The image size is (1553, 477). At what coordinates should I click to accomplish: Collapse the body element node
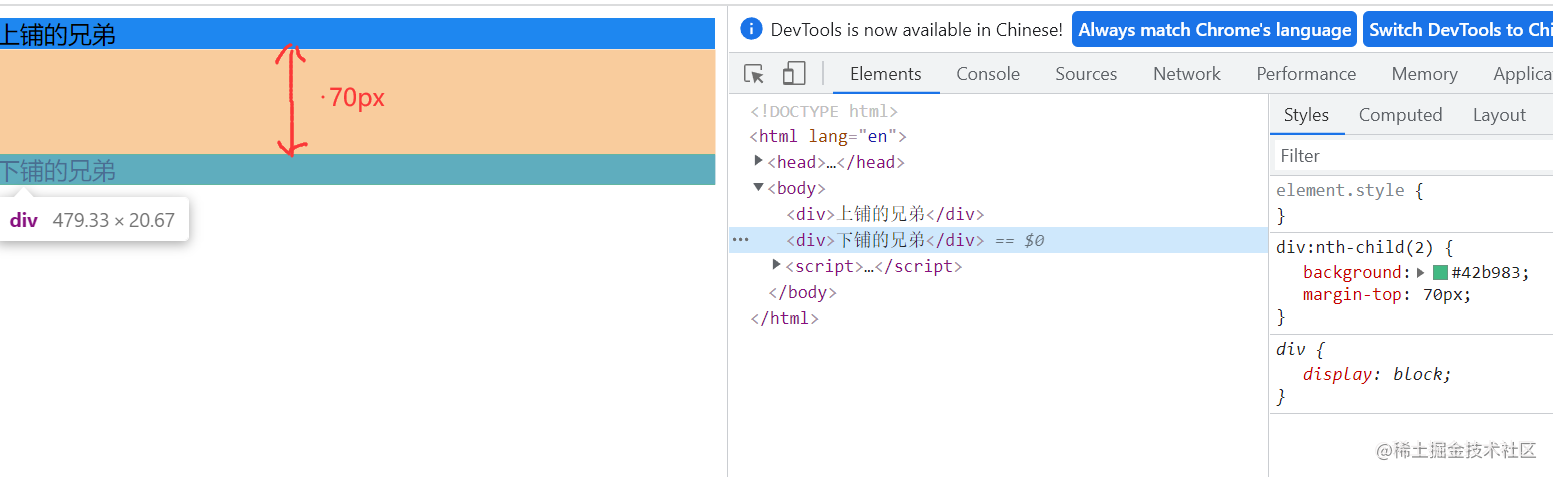pos(759,187)
